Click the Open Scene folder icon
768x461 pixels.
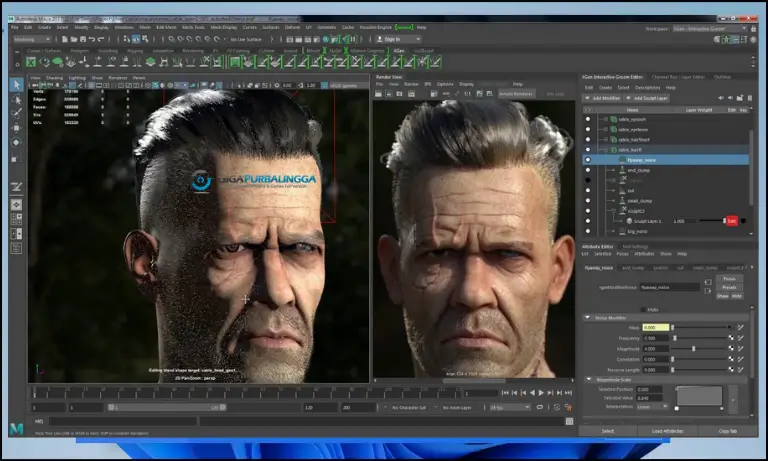73,39
